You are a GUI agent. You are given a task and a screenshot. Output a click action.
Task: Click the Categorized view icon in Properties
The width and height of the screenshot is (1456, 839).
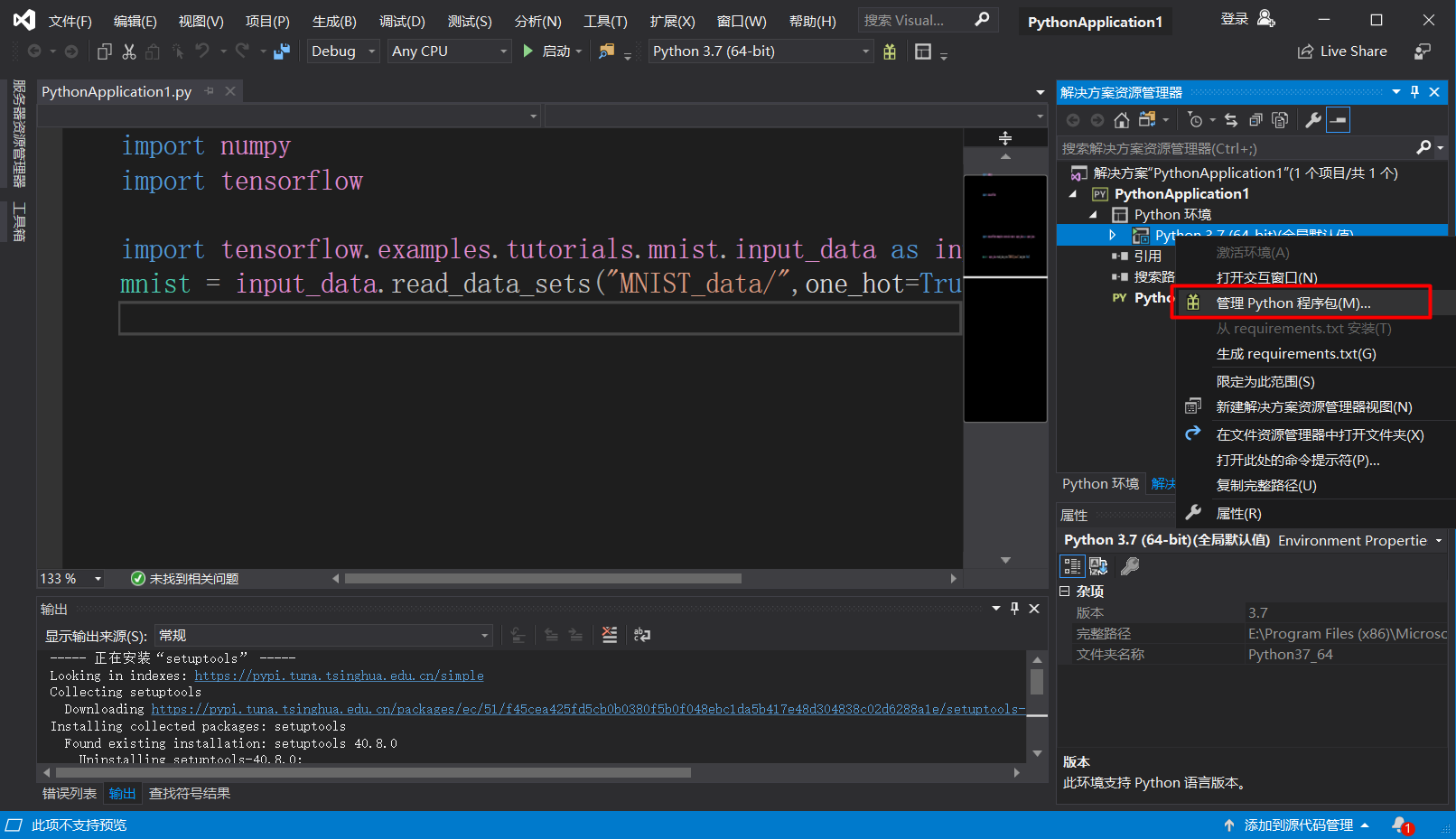[x=1072, y=566]
